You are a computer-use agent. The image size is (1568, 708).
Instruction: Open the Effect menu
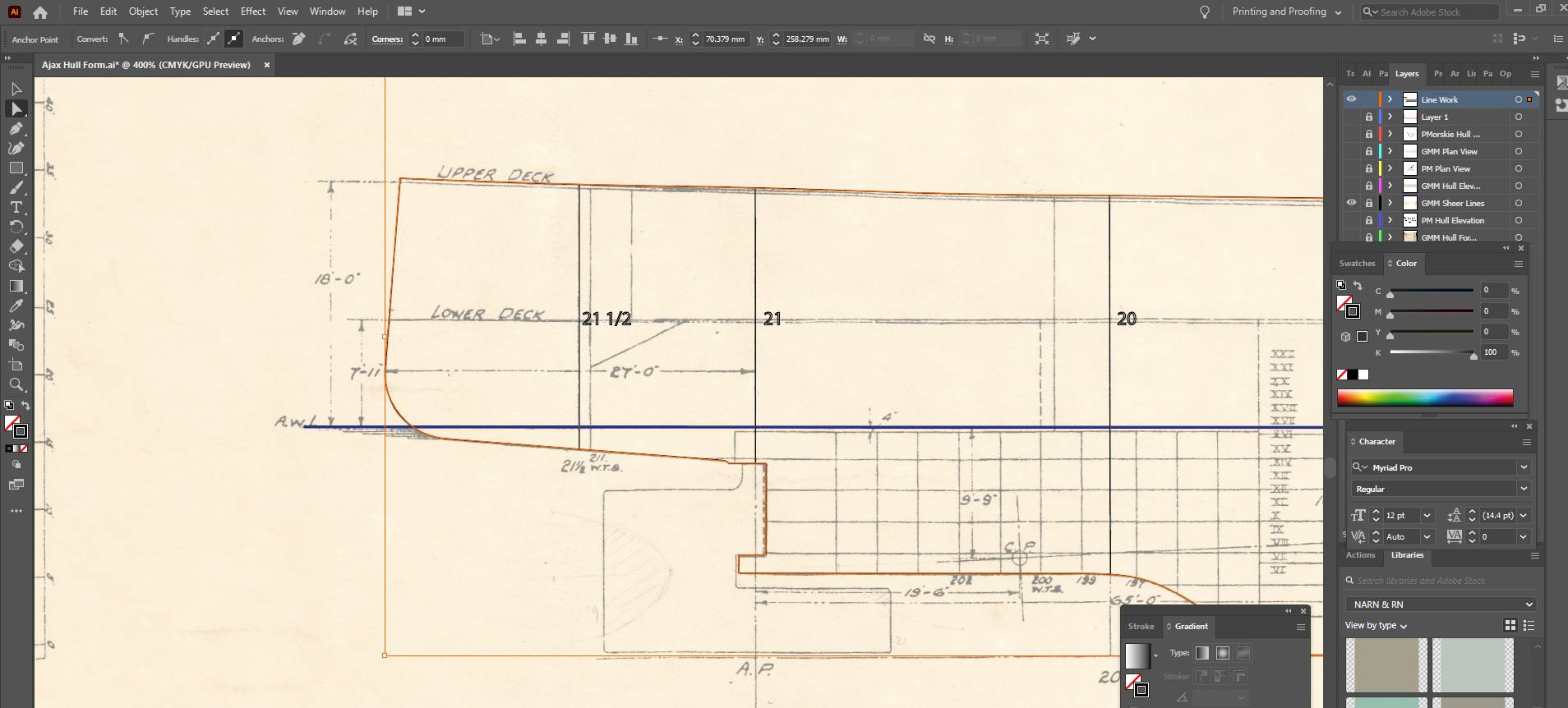click(252, 11)
